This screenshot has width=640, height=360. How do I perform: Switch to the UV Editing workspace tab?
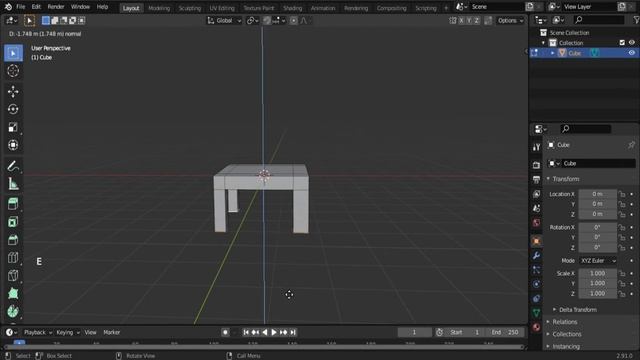pos(222,8)
